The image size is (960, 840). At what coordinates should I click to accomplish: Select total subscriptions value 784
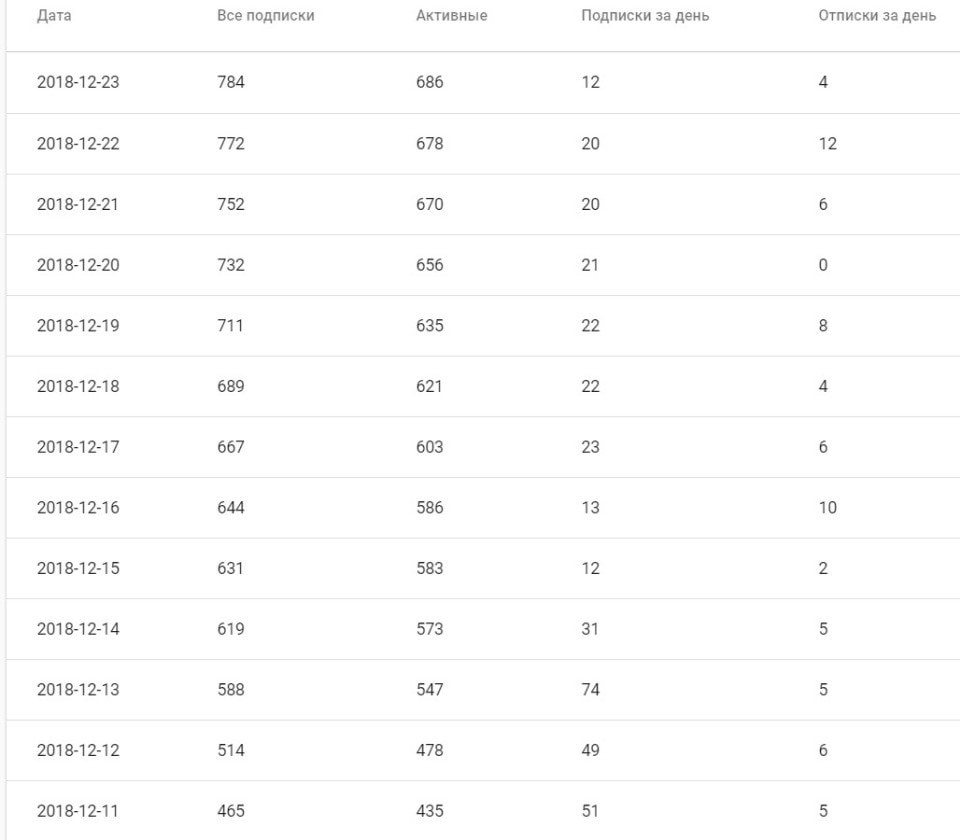230,83
